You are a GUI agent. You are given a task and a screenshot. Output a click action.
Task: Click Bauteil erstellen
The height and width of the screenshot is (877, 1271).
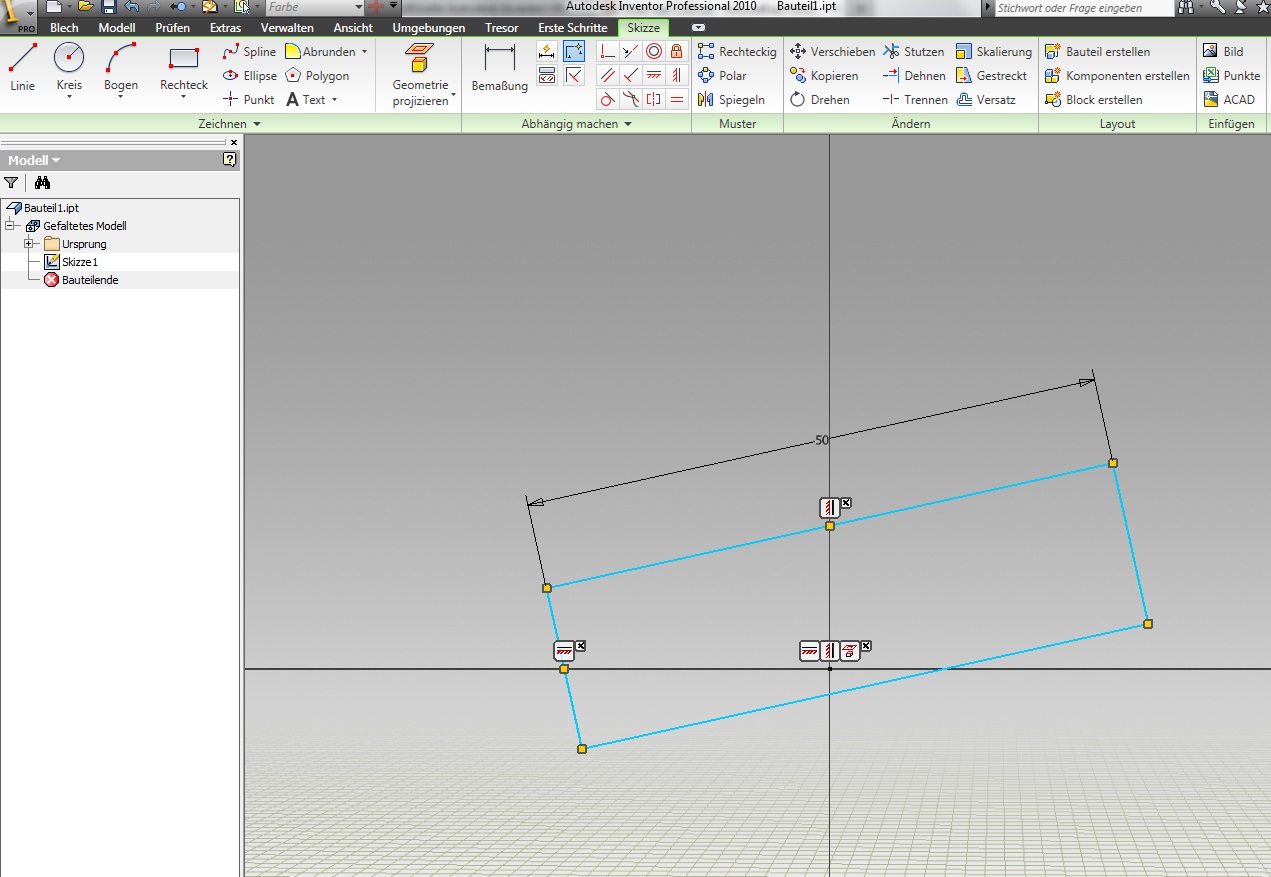pos(1097,52)
